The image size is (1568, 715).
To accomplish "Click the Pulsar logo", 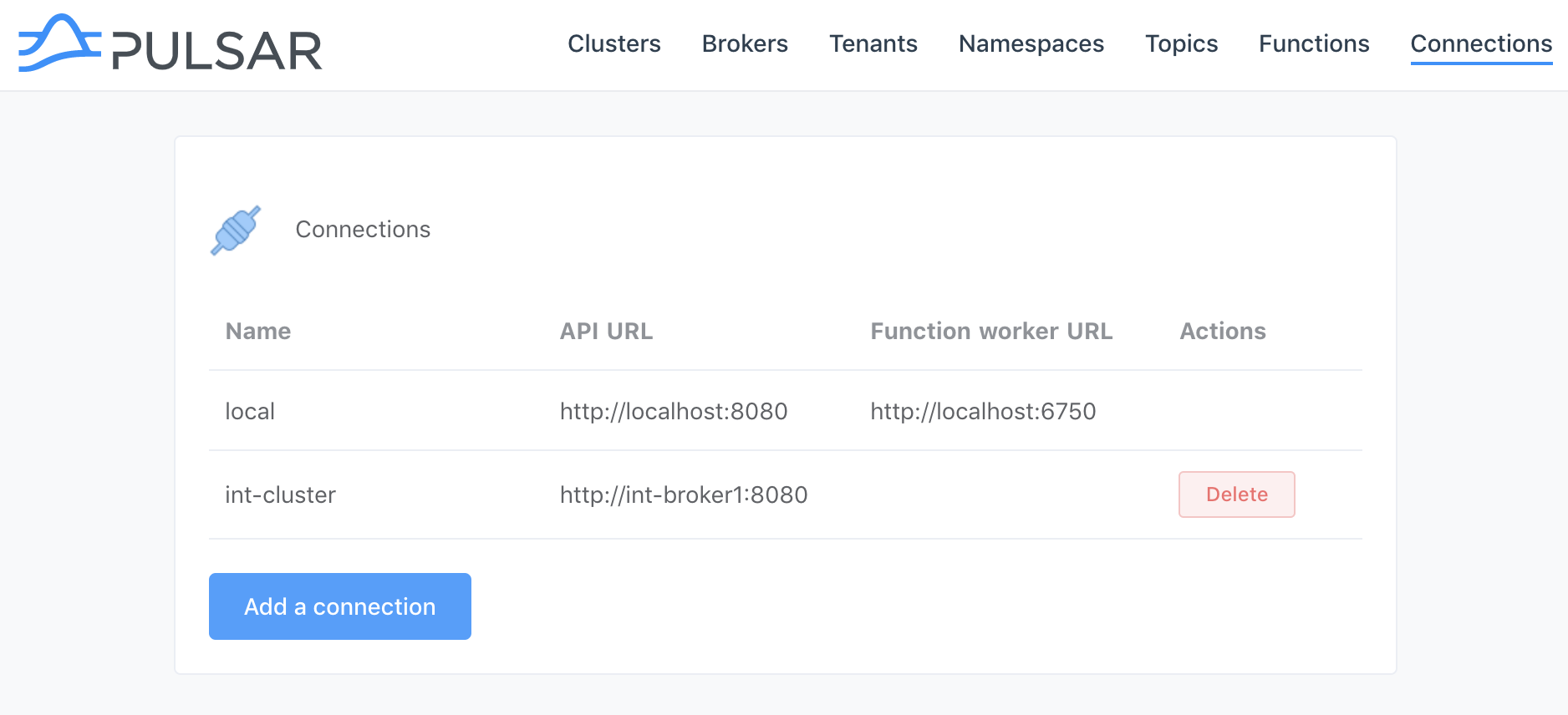I will 171,43.
